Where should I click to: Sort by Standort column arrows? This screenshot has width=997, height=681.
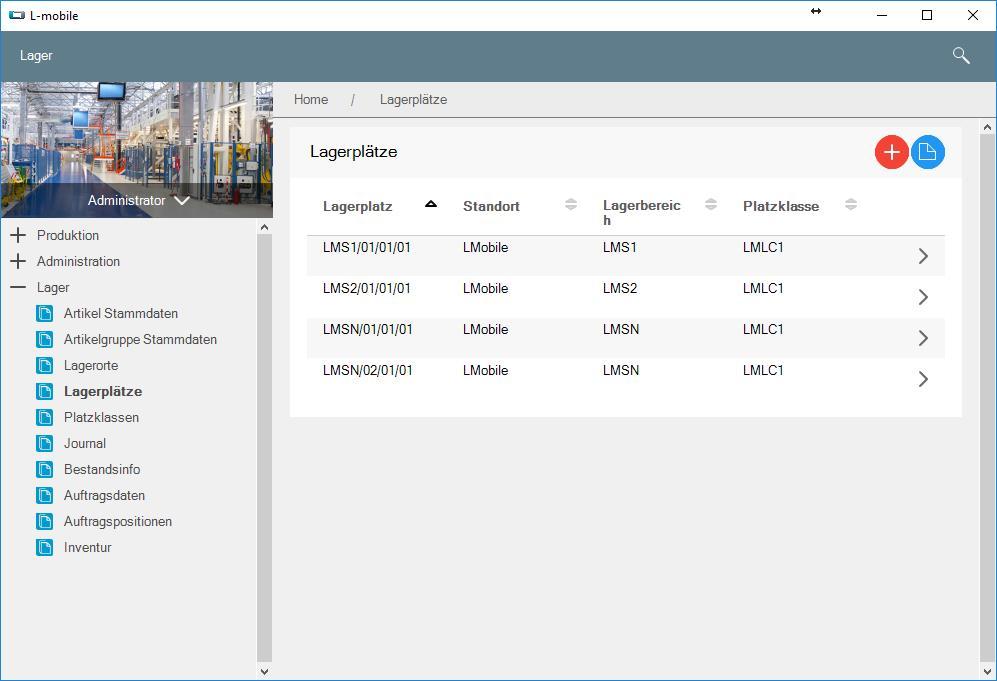point(571,204)
